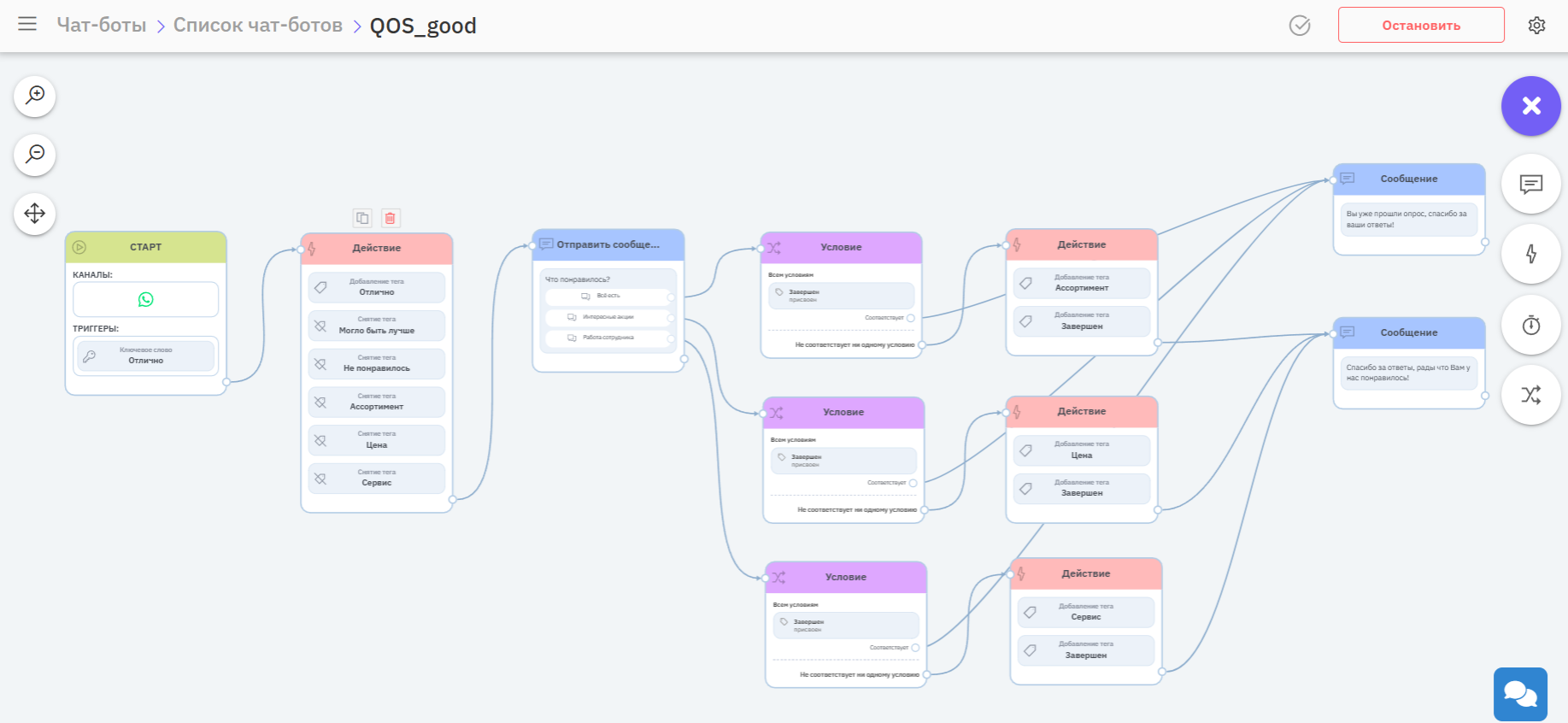Click the QOS_good bot title
1568x723 pixels.
pyautogui.click(x=423, y=26)
